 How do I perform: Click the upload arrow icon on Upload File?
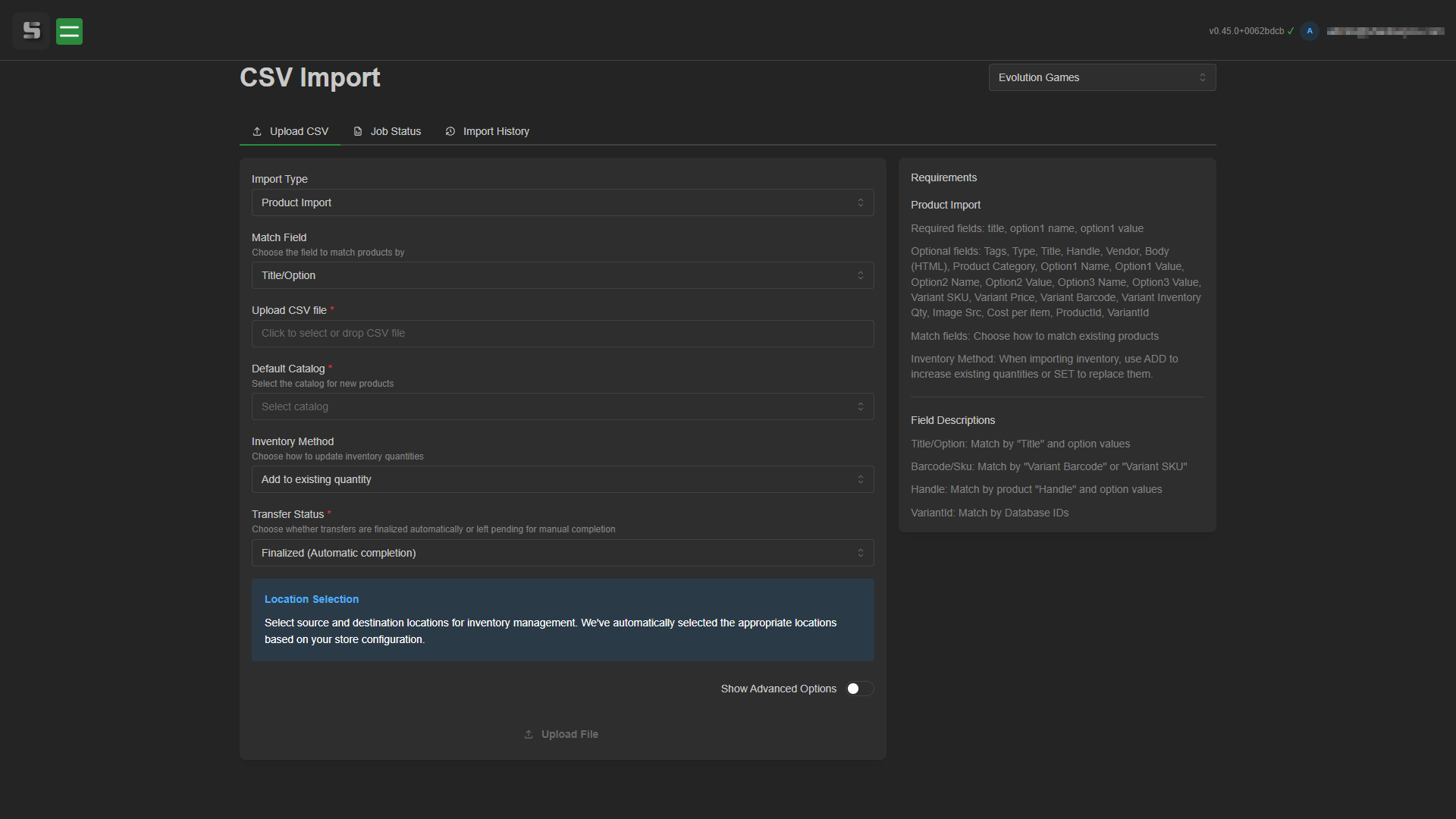point(529,734)
